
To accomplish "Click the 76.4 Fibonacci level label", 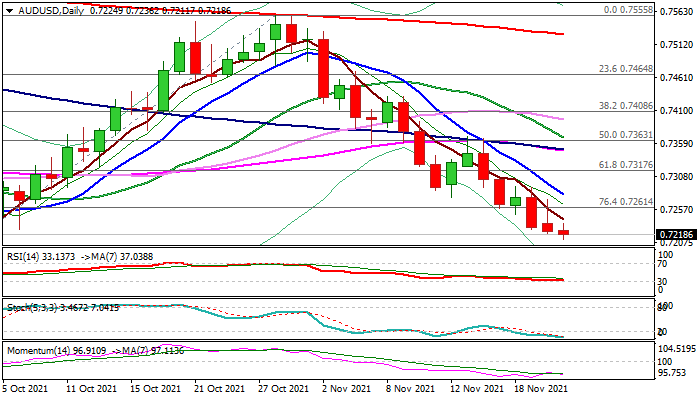I will point(625,202).
